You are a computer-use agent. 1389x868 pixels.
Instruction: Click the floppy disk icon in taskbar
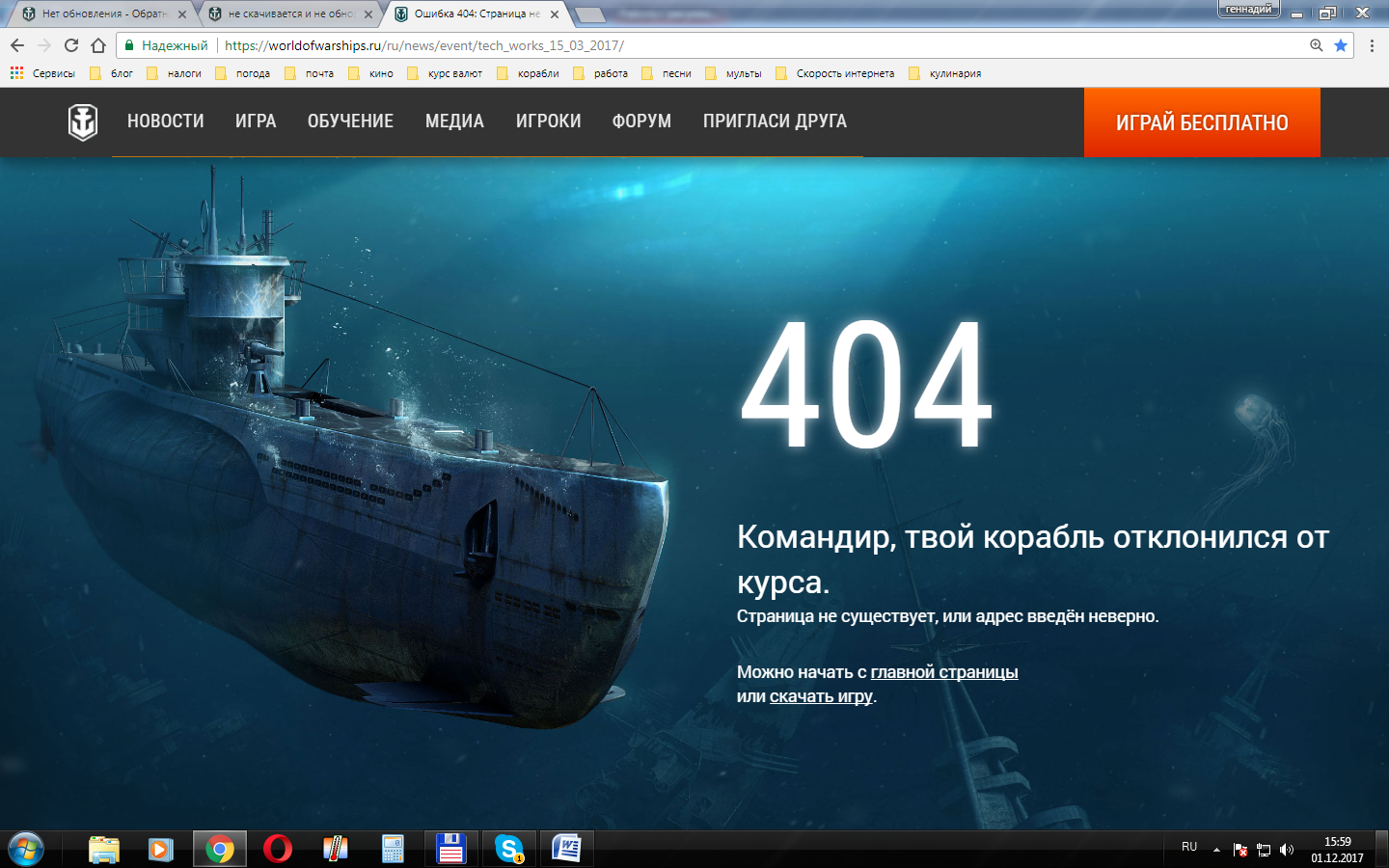[x=450, y=850]
